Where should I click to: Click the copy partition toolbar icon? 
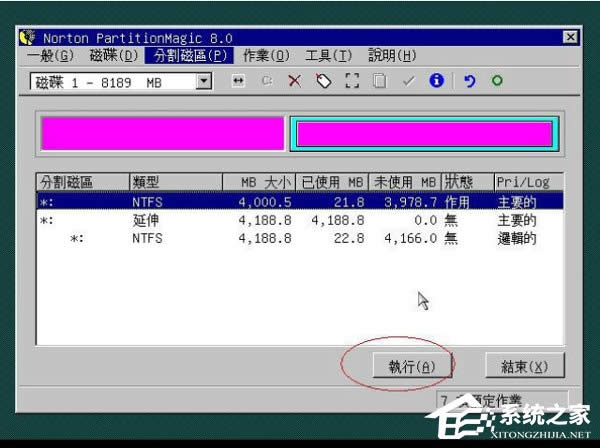point(380,81)
